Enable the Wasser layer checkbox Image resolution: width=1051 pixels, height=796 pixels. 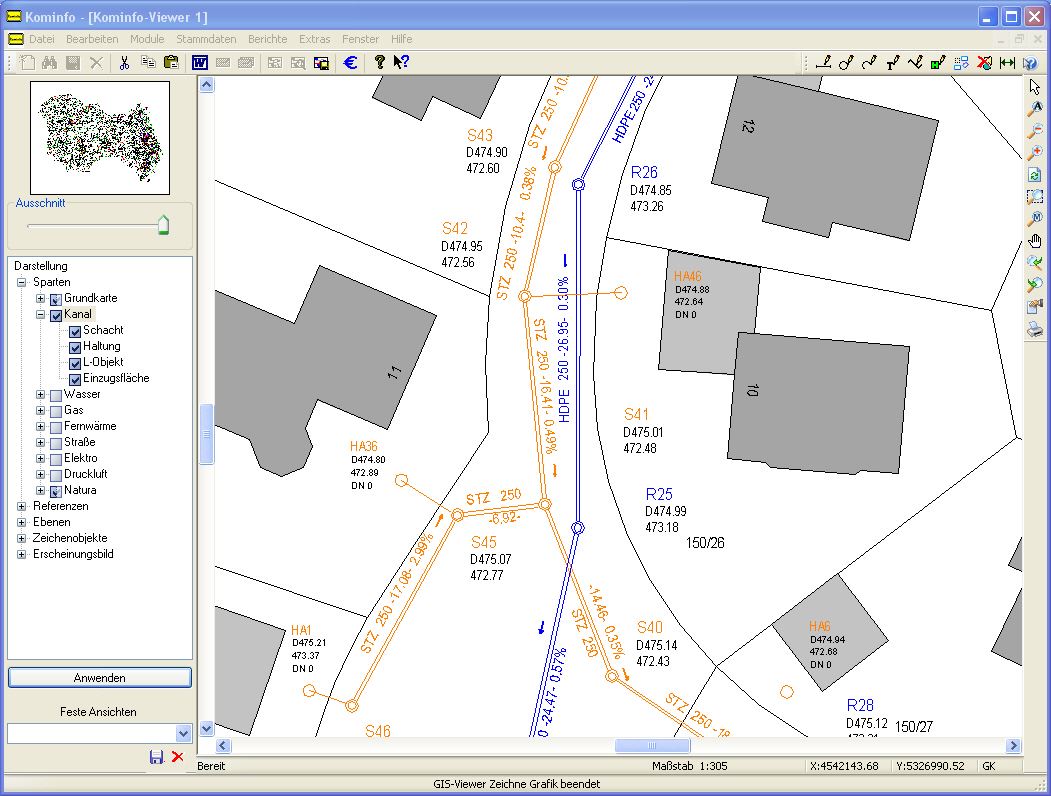pos(56,395)
